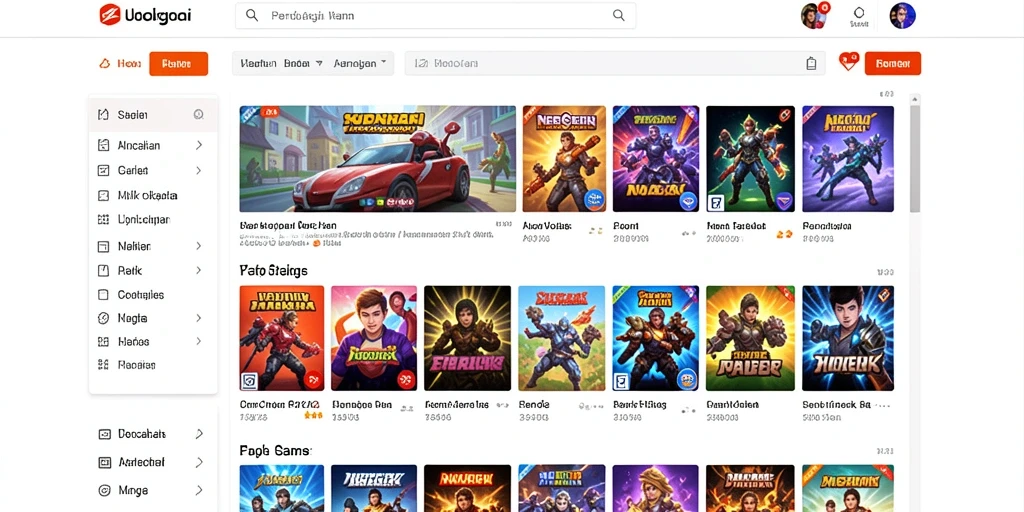Open the PALEBE game cover
Screen dimensions: 1024x512
coord(750,338)
